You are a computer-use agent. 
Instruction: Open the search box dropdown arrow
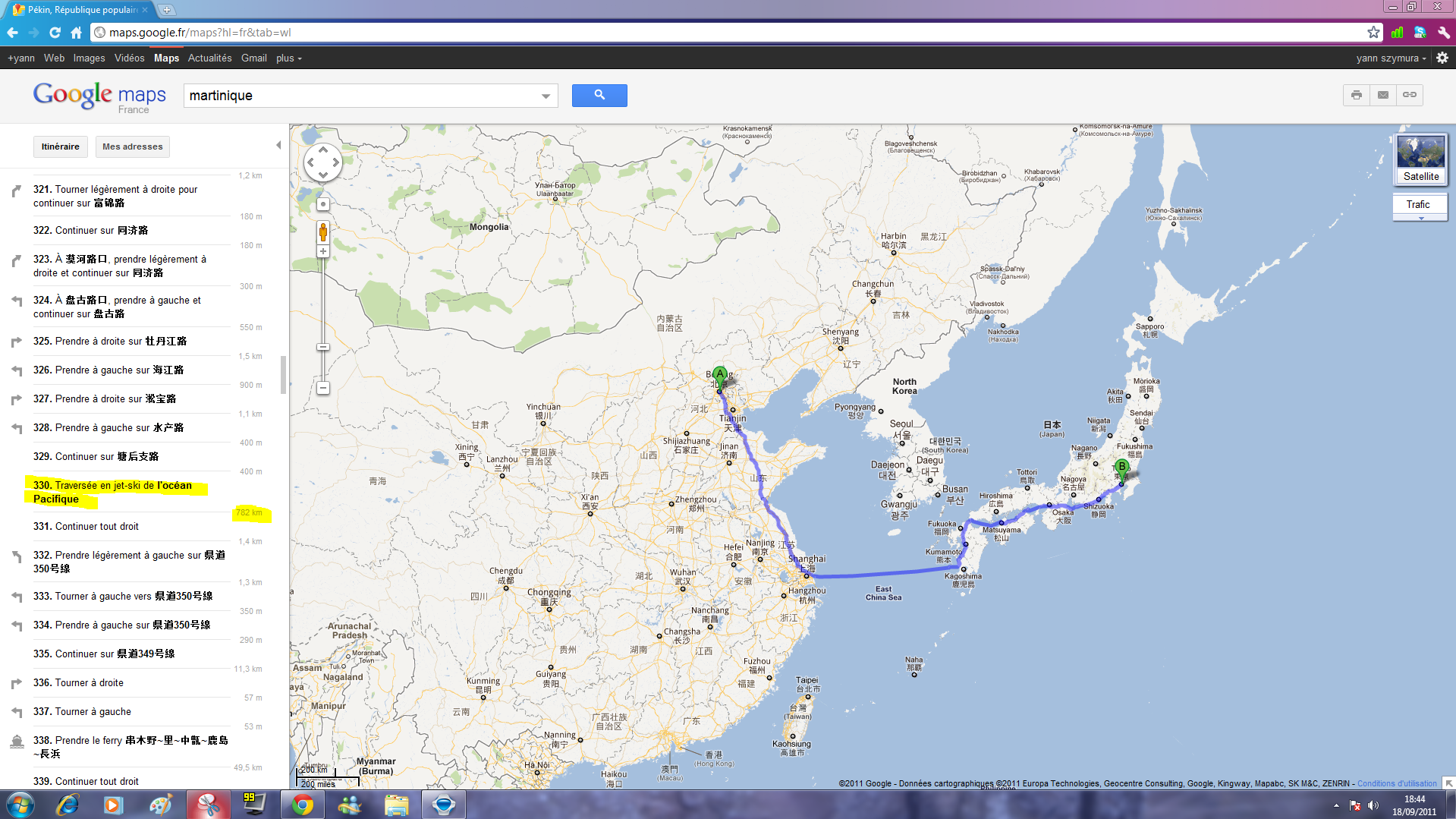tap(546, 96)
